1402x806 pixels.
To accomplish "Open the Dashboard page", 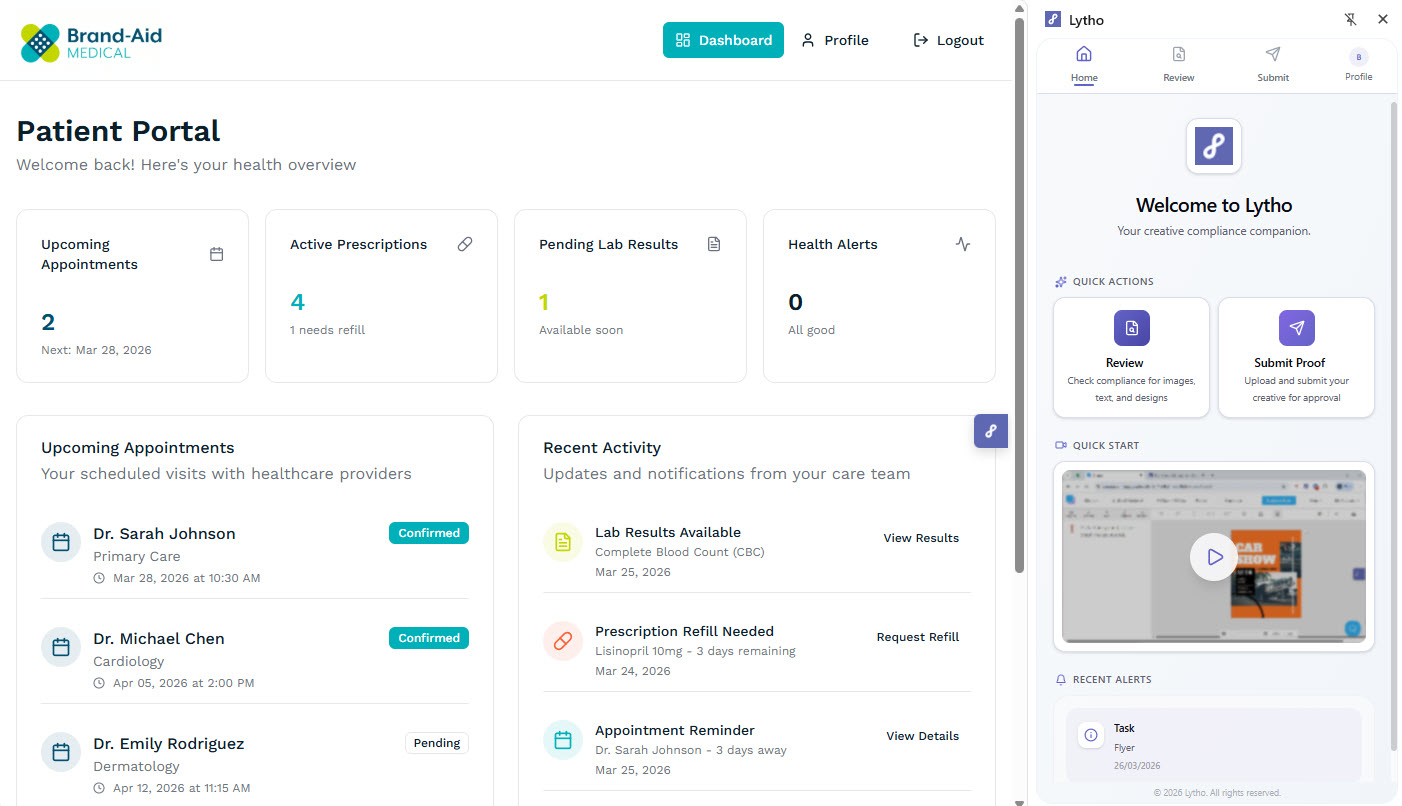I will click(x=723, y=40).
